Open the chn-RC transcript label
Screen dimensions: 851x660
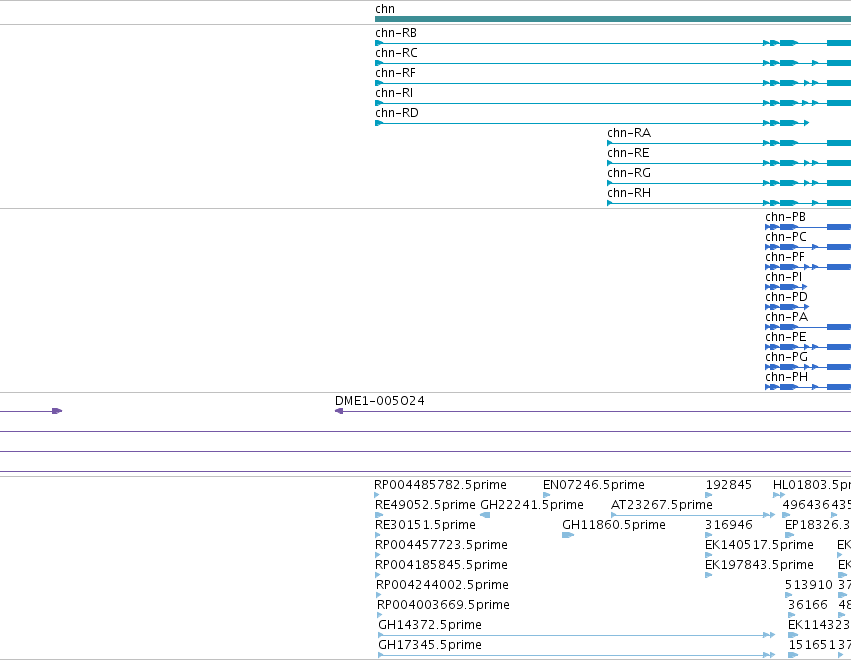(396, 53)
